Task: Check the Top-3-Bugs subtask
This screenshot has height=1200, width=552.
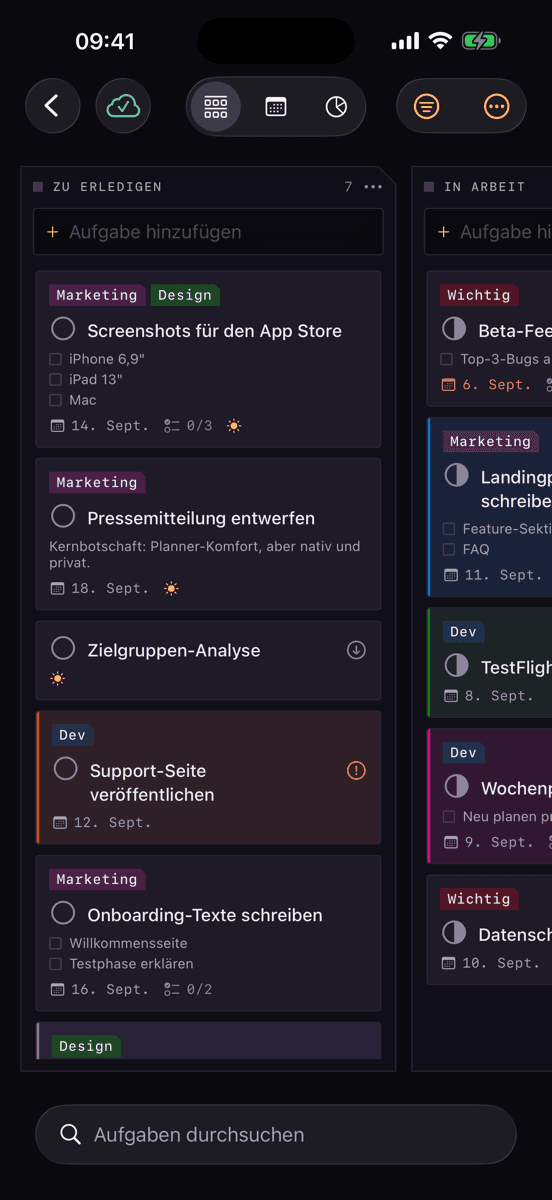Action: 447,359
